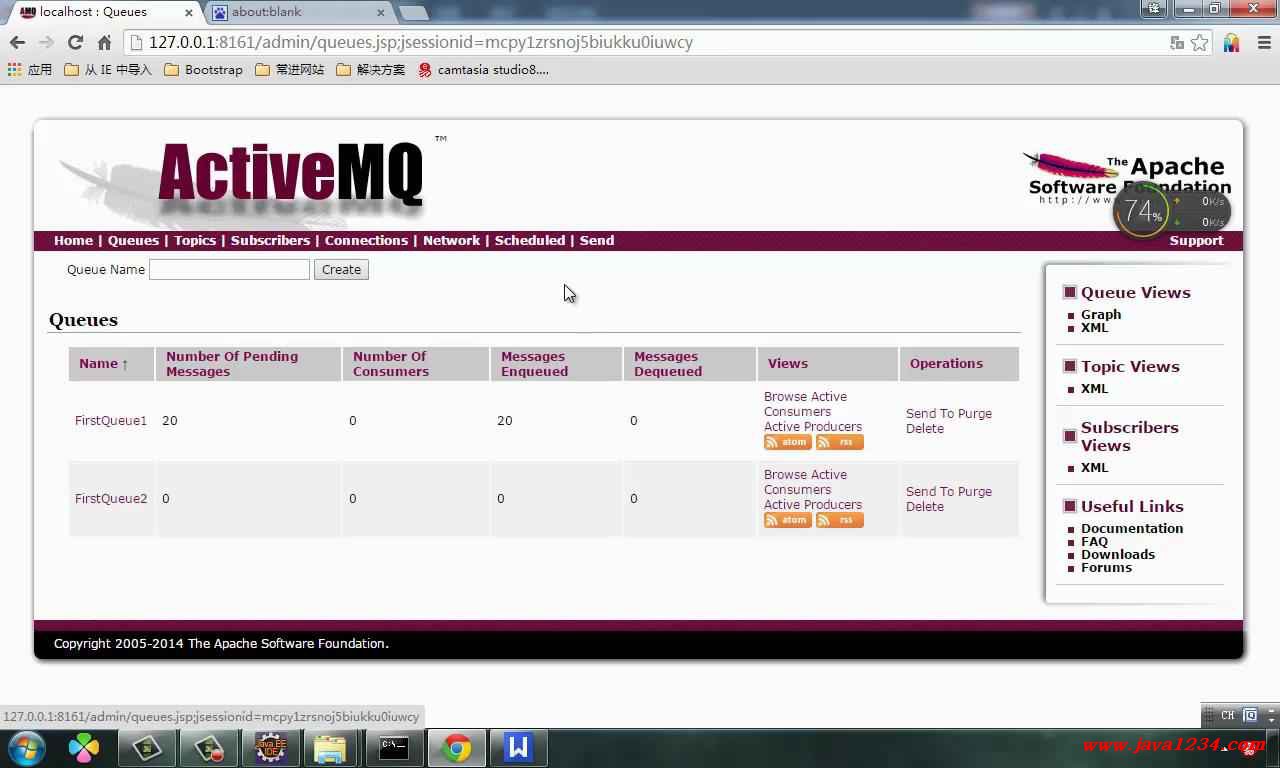Go to Home in ActiveMQ navigation
This screenshot has width=1280, height=768.
tap(73, 240)
